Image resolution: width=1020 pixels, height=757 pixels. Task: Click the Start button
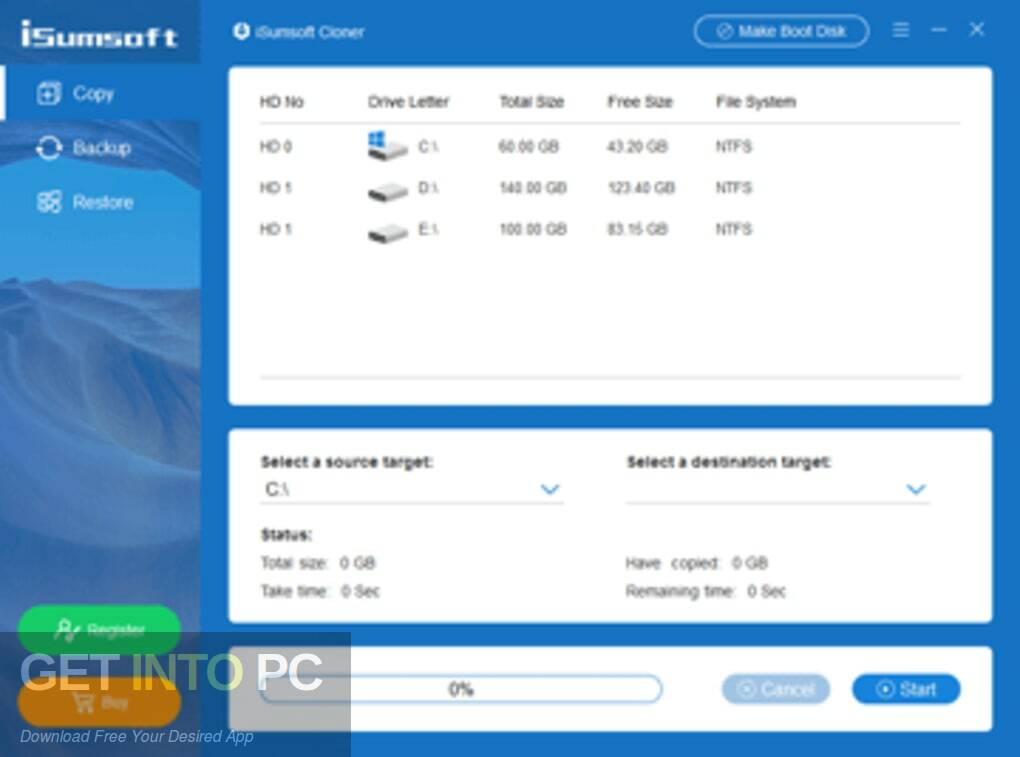click(906, 689)
